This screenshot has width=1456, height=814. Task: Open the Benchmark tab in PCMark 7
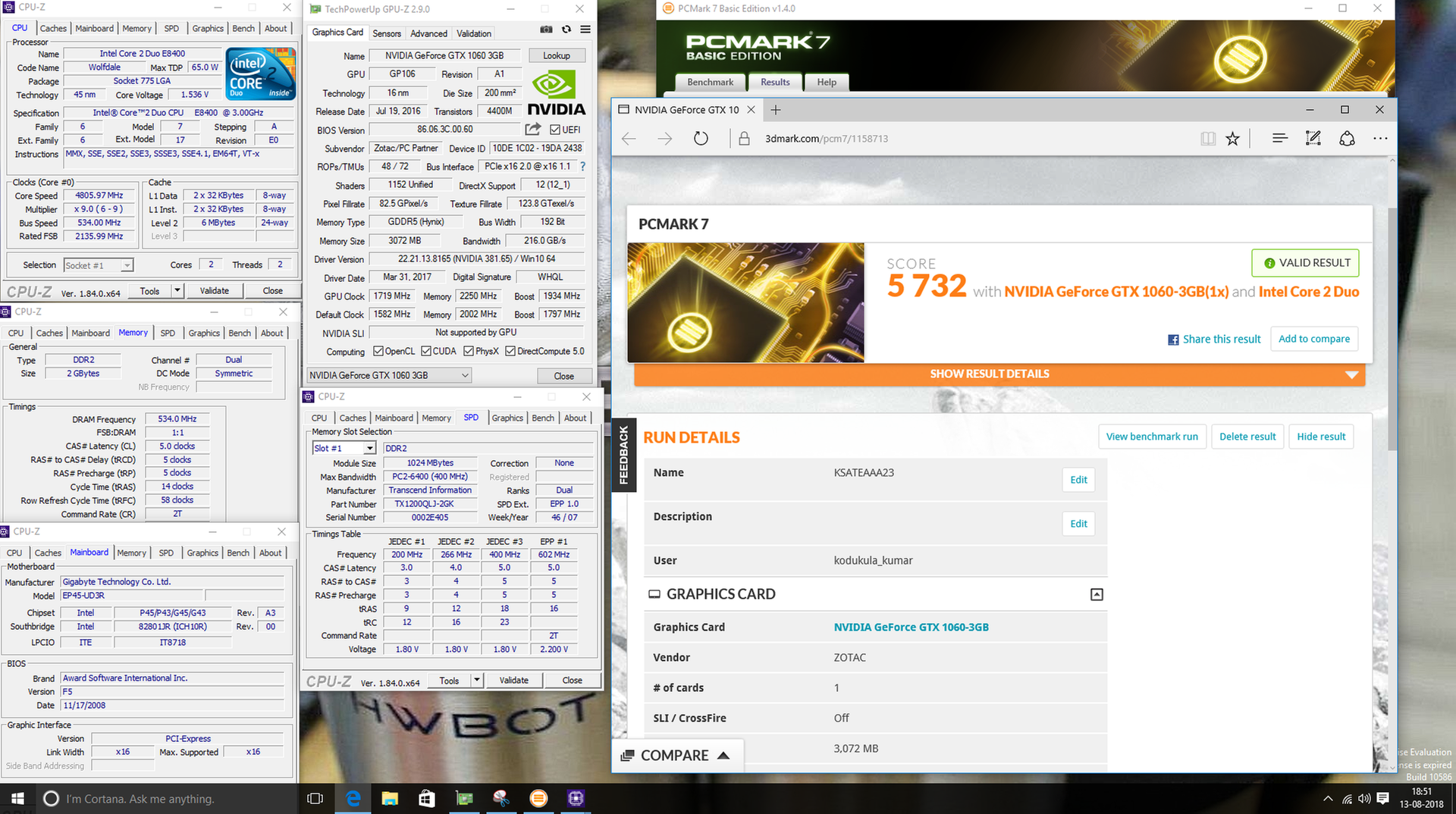(711, 82)
